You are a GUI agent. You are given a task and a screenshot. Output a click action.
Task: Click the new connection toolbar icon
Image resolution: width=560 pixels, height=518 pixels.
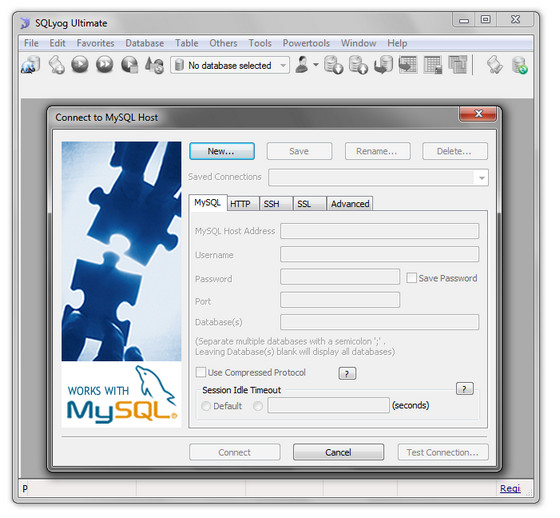click(31, 65)
